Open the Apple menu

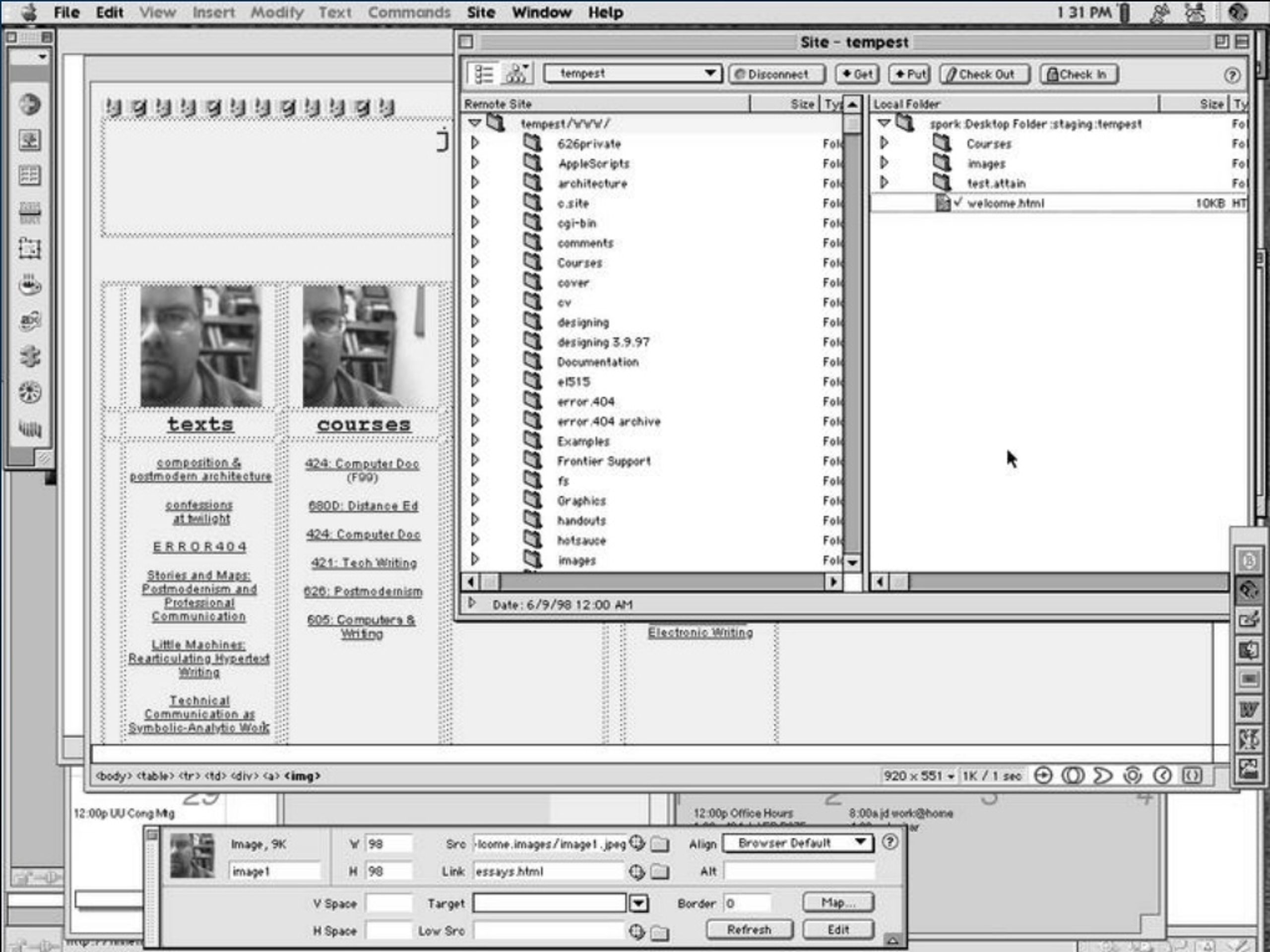point(29,12)
